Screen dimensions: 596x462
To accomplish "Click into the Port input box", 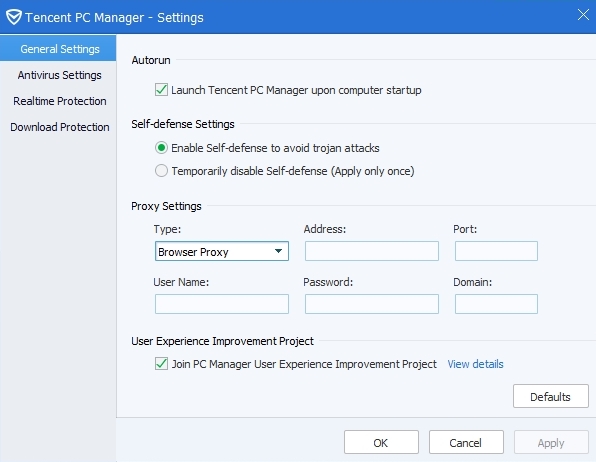I will [496, 251].
